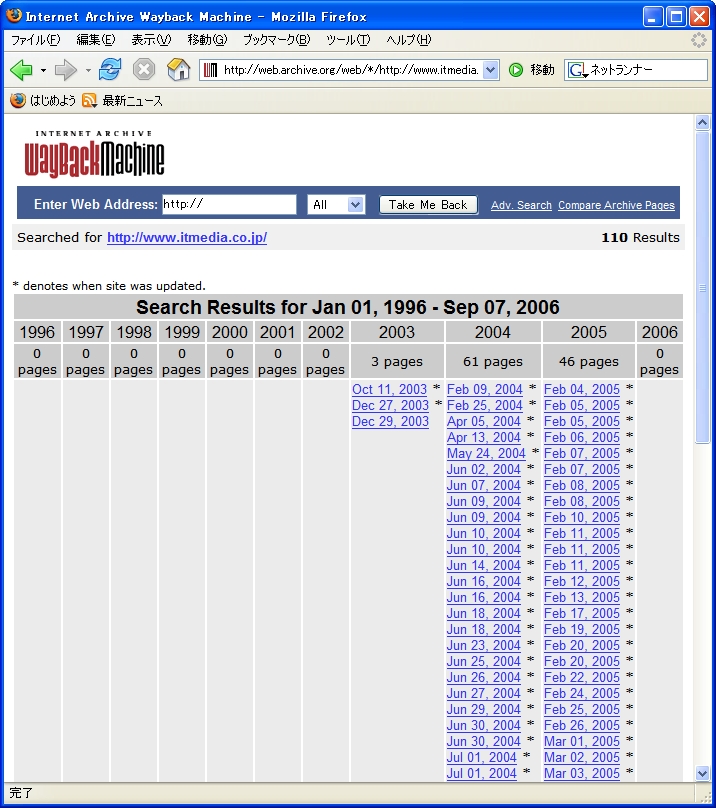Open the Feb 26, 2005 snapshot
The image size is (716, 808).
[581, 725]
